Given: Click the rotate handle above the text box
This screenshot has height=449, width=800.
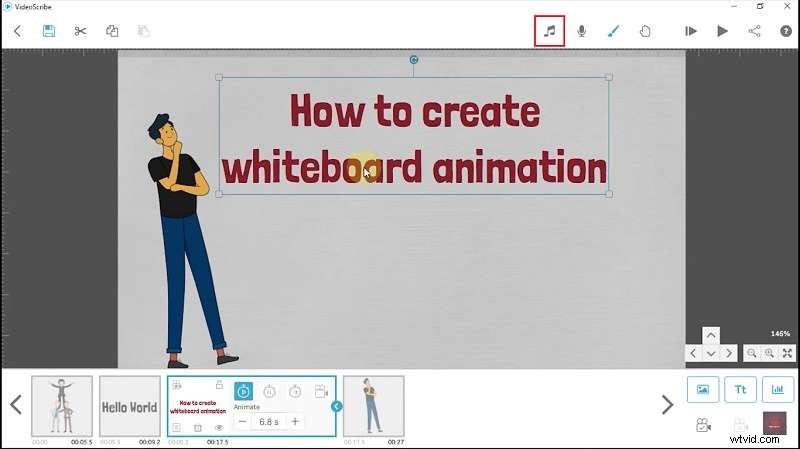Looking at the screenshot, I should pyautogui.click(x=414, y=60).
